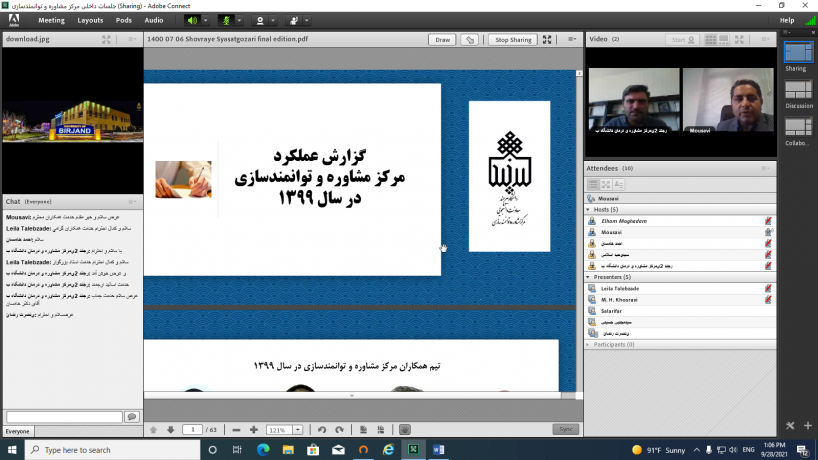Viewport: 818px width, 460px height.
Task: Select Mousavi video thumbnail
Action: point(728,100)
